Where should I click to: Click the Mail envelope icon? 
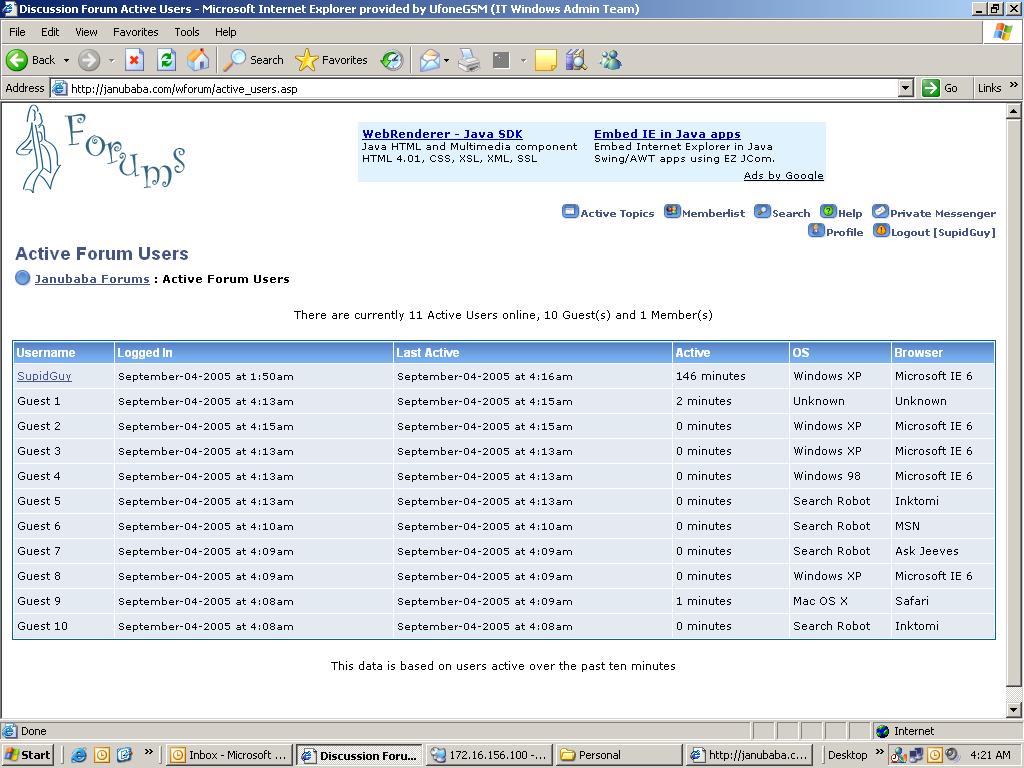pos(429,60)
